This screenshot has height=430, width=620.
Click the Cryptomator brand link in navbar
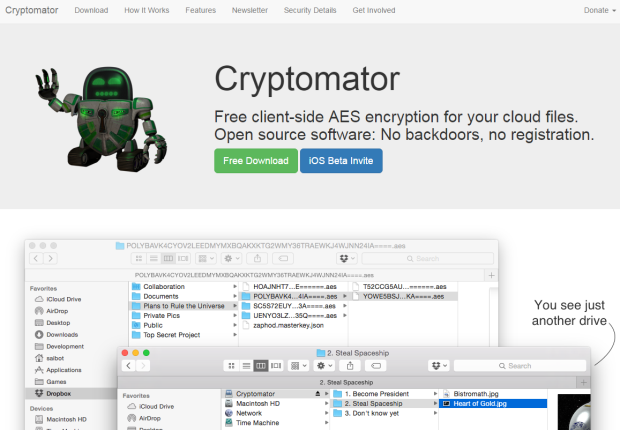[x=32, y=10]
